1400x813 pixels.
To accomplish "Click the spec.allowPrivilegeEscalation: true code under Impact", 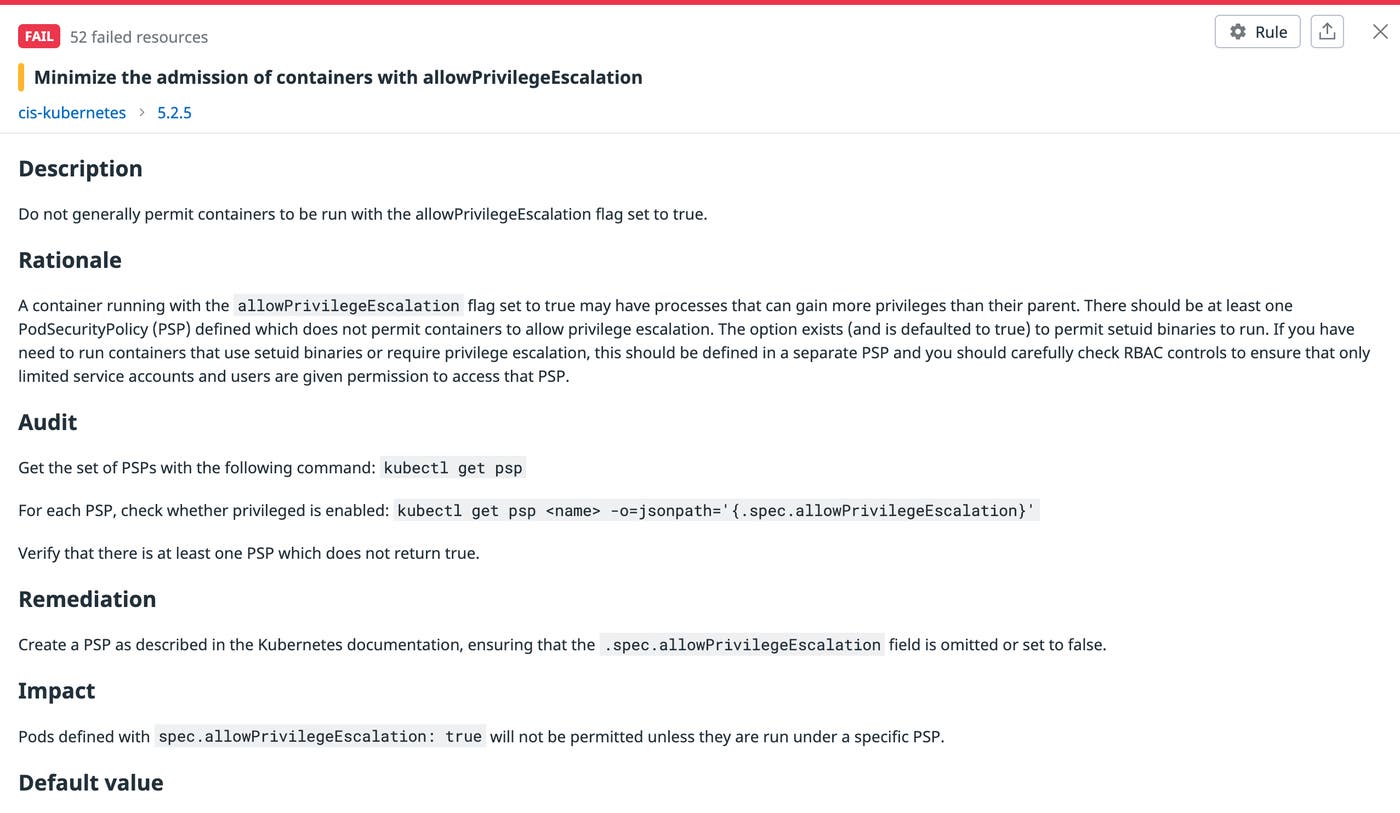I will [320, 736].
